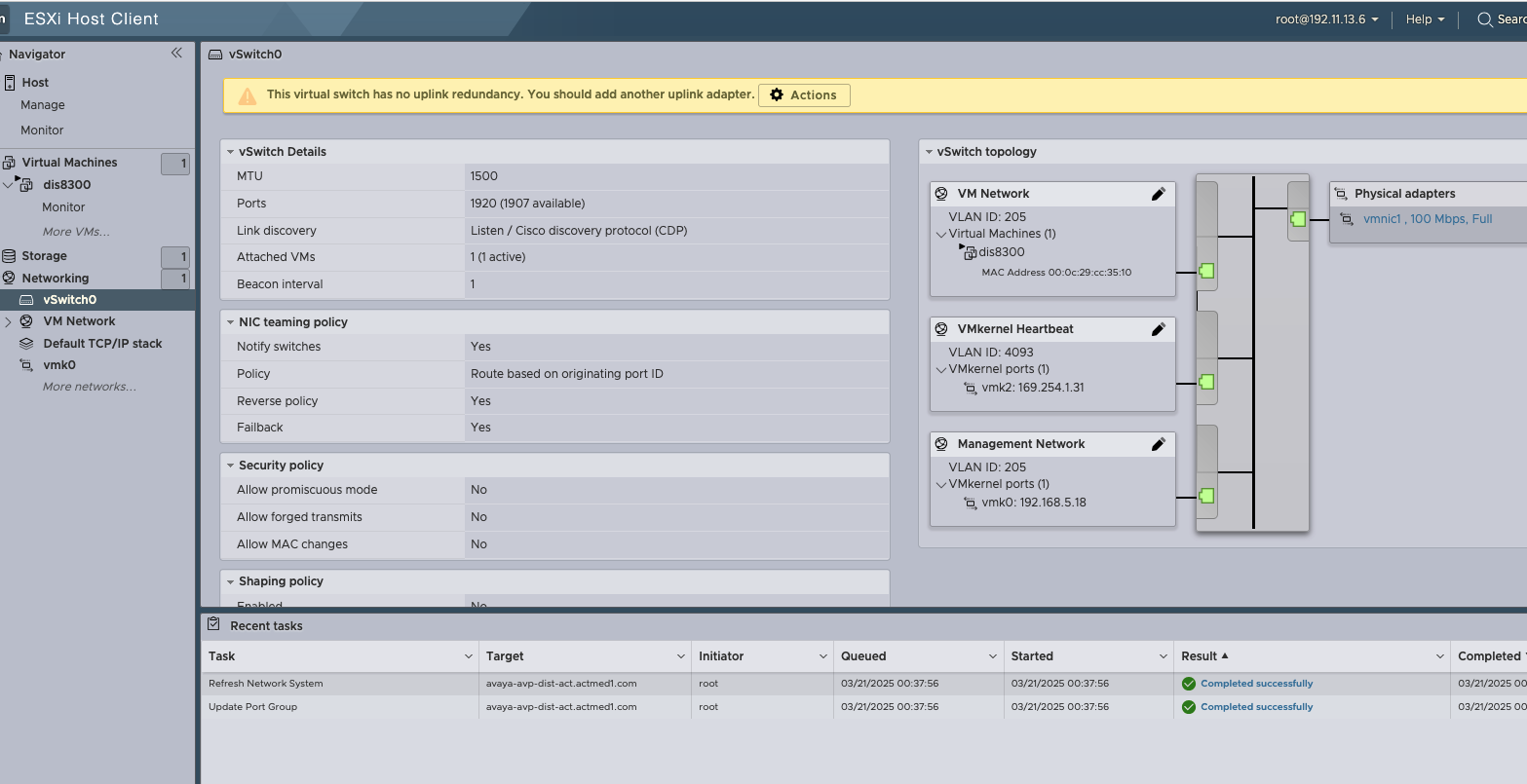The image size is (1527, 784).
Task: Click vmk0: 192.168.5.18 in topology
Action: pyautogui.click(x=1034, y=503)
